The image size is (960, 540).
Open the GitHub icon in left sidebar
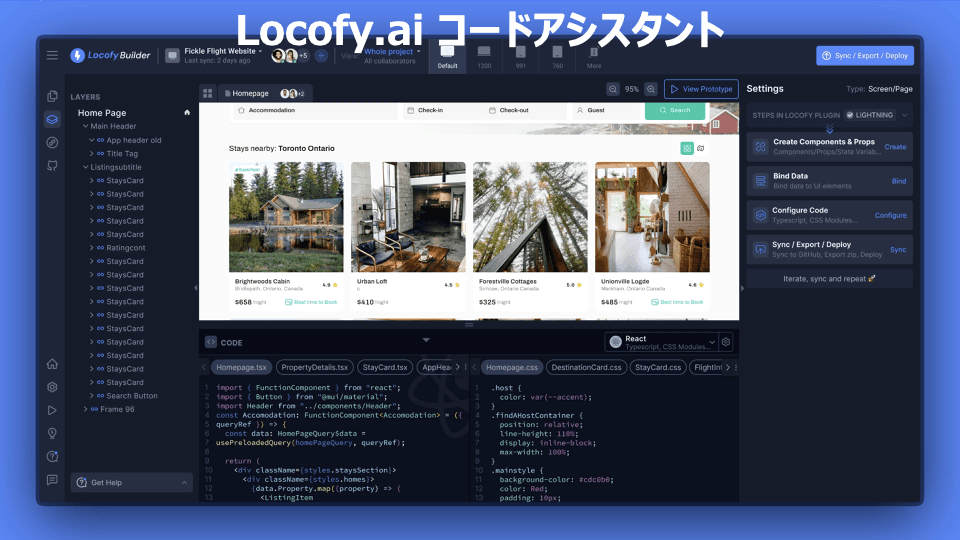click(52, 165)
